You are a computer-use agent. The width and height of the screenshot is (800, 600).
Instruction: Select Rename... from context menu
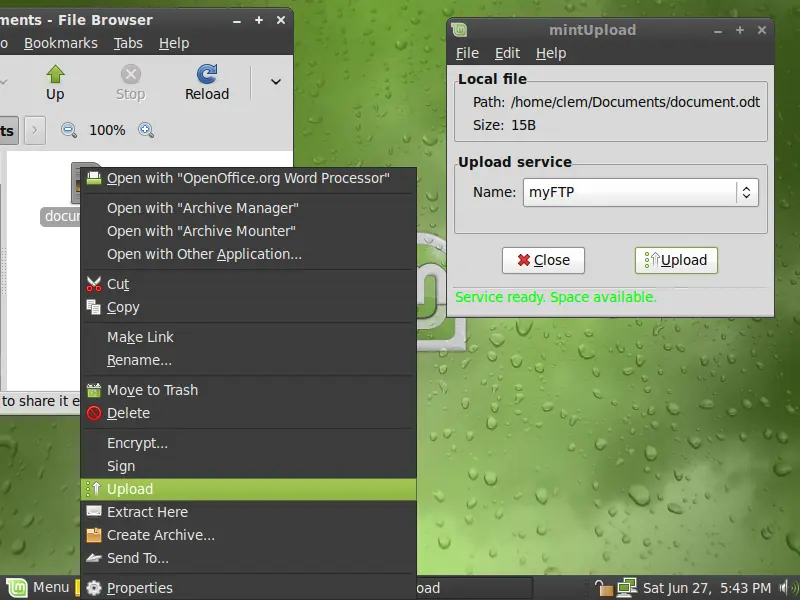click(x=248, y=360)
